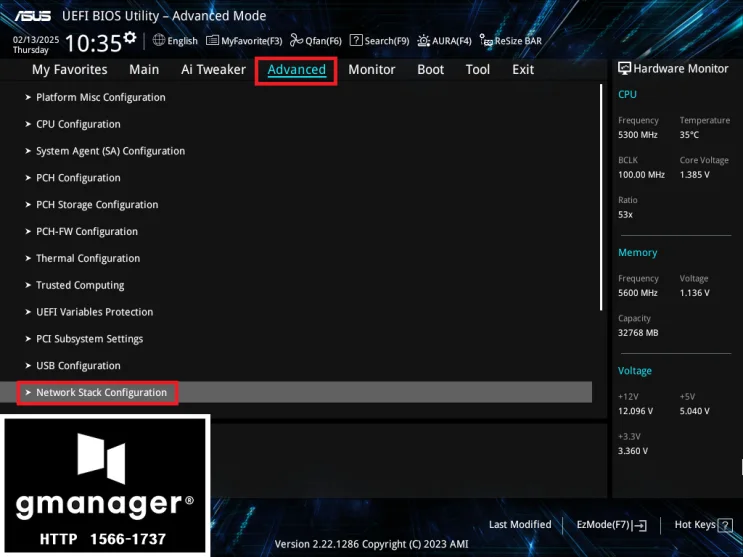Open the Ai Tweaker tab
Viewport: 743px width, 557px height.
pyautogui.click(x=213, y=70)
